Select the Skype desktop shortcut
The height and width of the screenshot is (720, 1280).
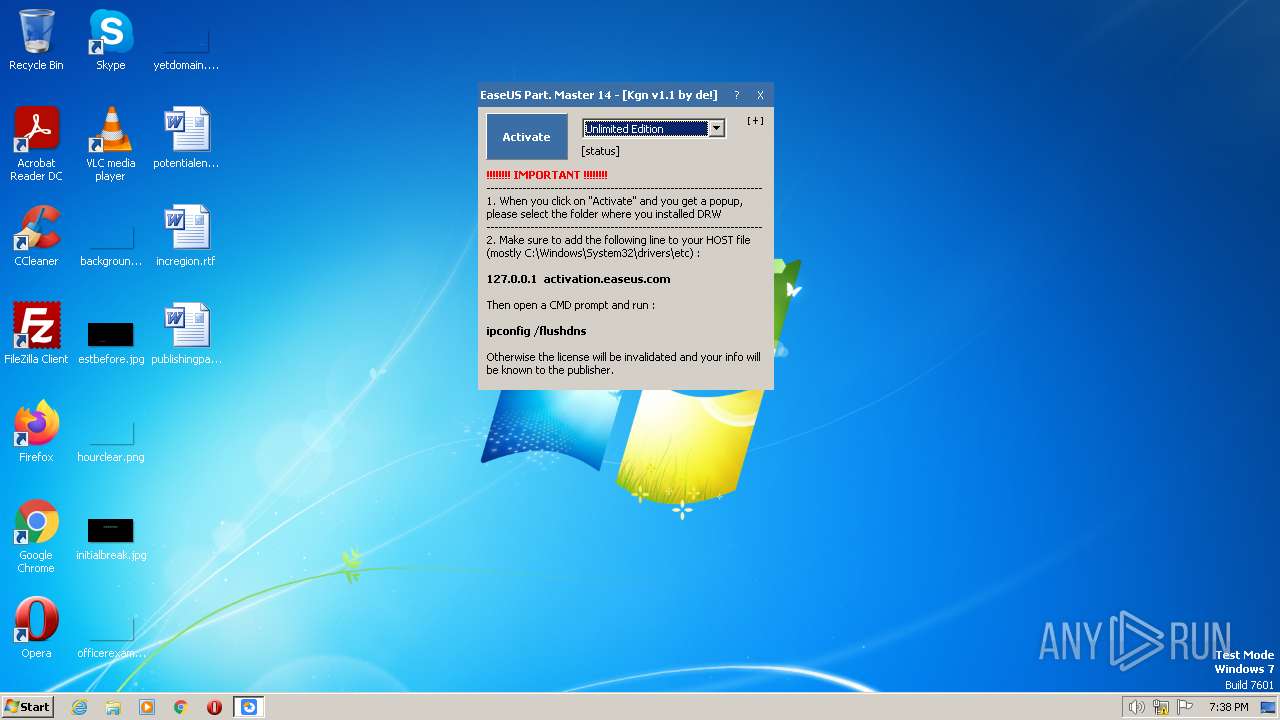[x=110, y=40]
